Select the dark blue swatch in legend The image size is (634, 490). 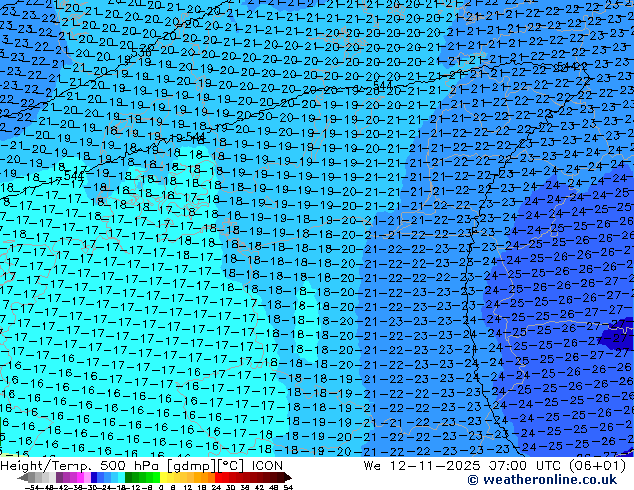point(94,477)
